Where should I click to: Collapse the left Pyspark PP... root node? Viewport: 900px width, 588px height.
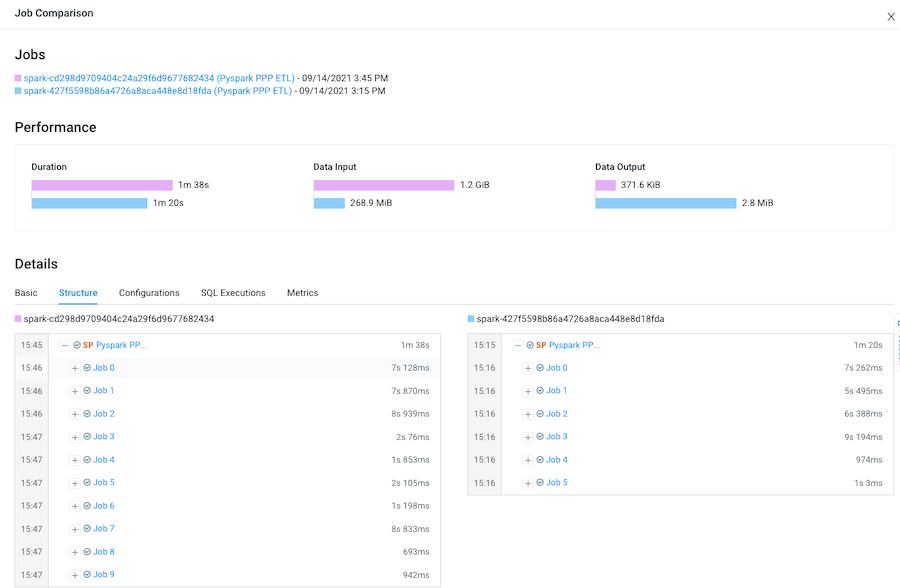(65, 345)
